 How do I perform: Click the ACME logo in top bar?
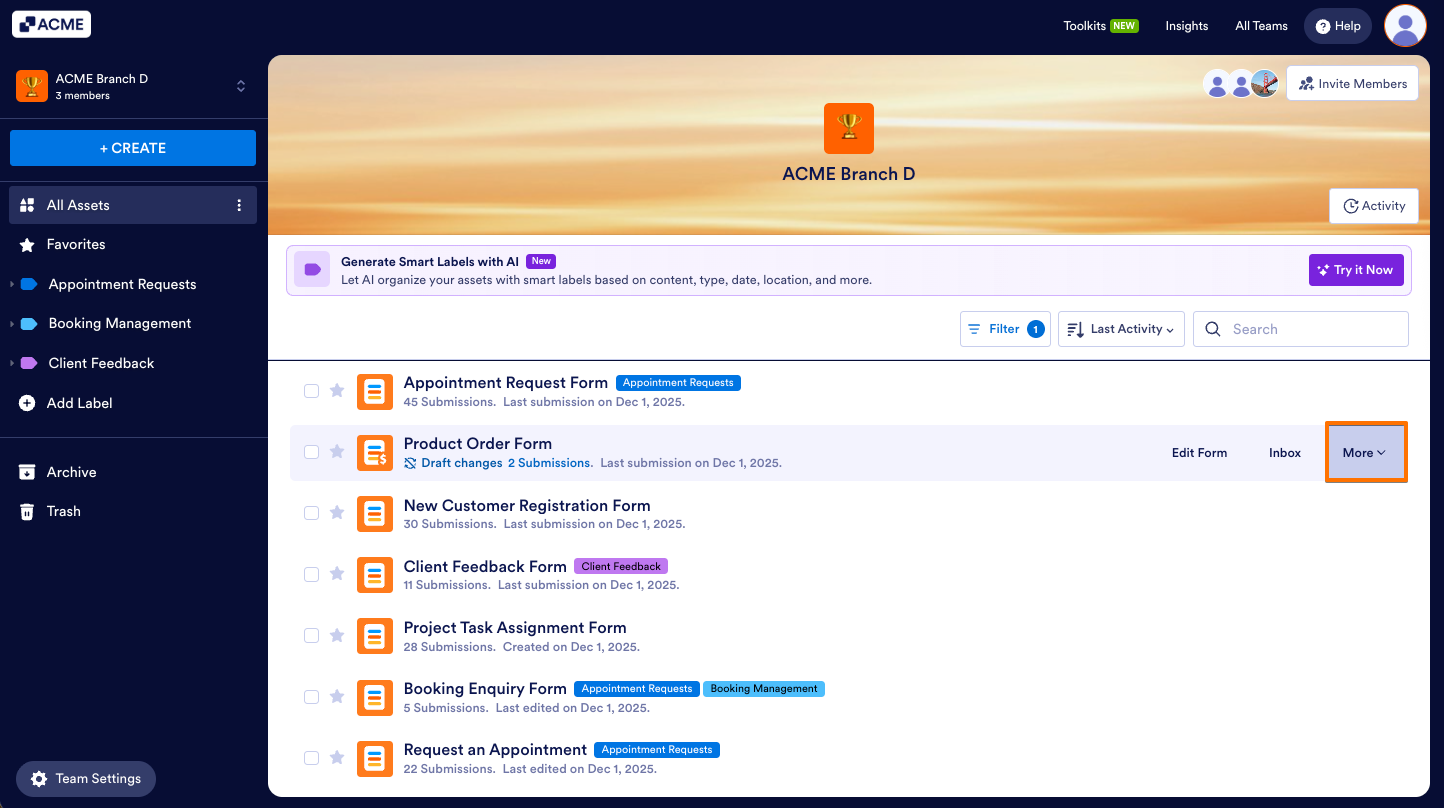tap(51, 25)
